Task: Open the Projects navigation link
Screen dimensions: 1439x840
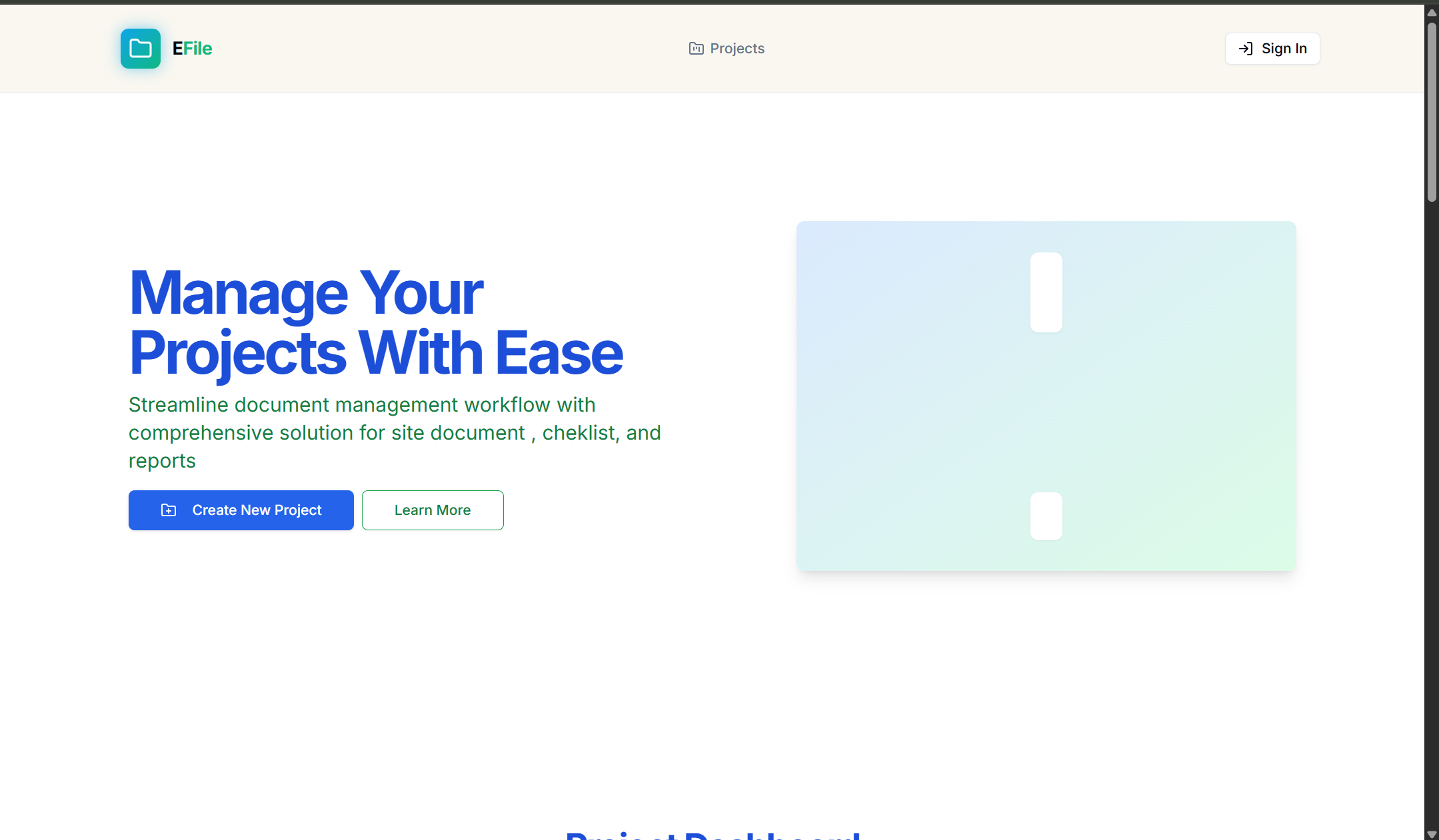Action: coord(736,49)
